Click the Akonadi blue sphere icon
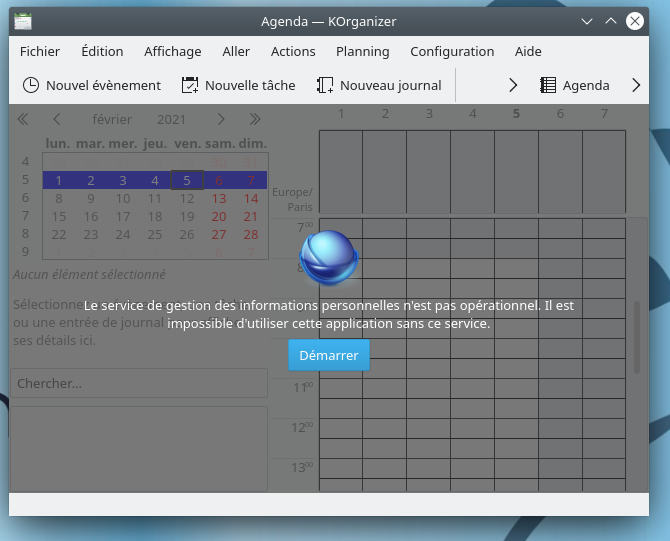This screenshot has width=670, height=541. [329, 258]
